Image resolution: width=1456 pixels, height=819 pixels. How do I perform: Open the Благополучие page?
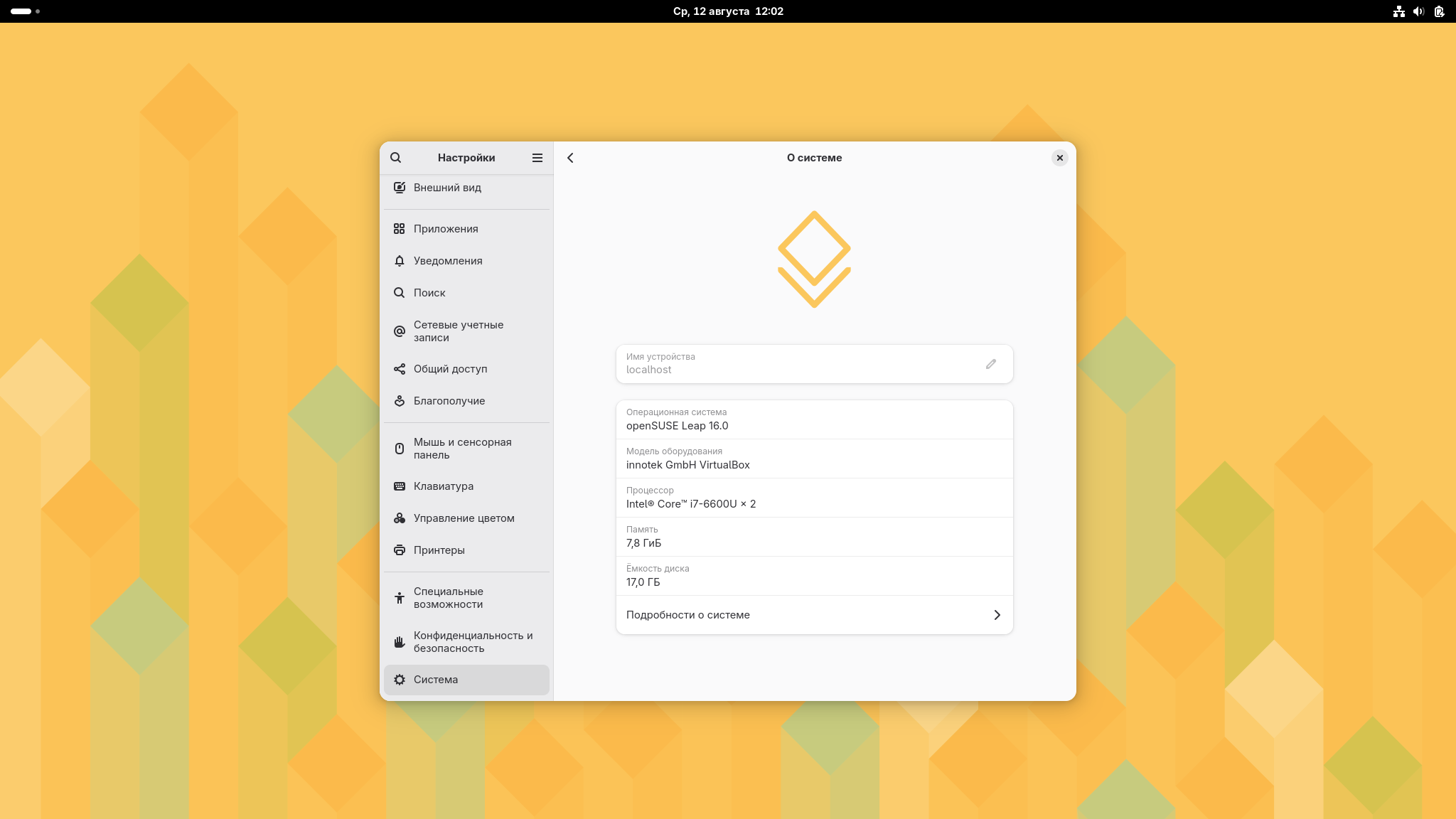466,401
